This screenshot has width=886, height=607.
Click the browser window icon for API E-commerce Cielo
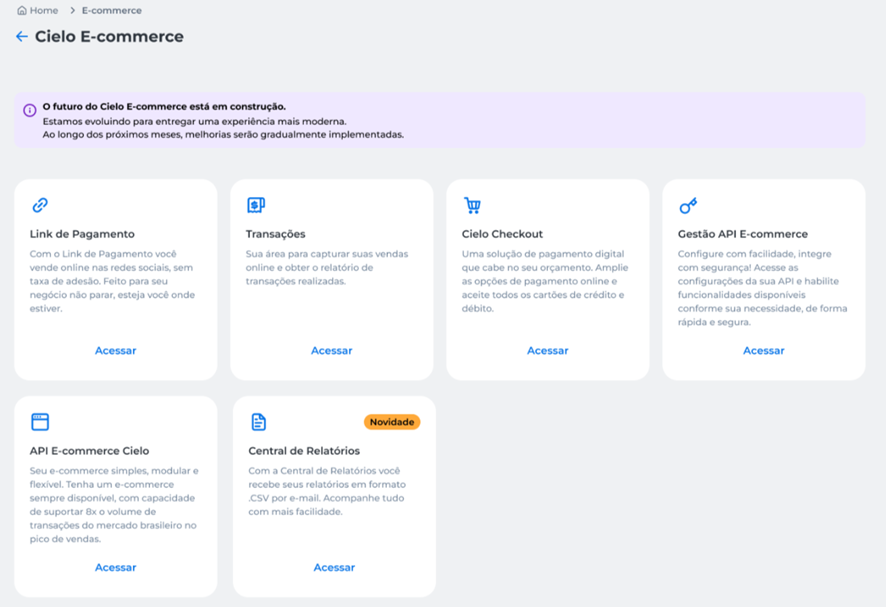coord(40,422)
